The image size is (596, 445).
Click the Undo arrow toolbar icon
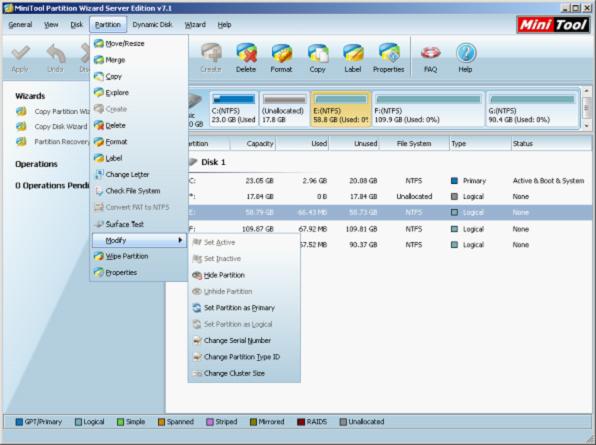55,58
